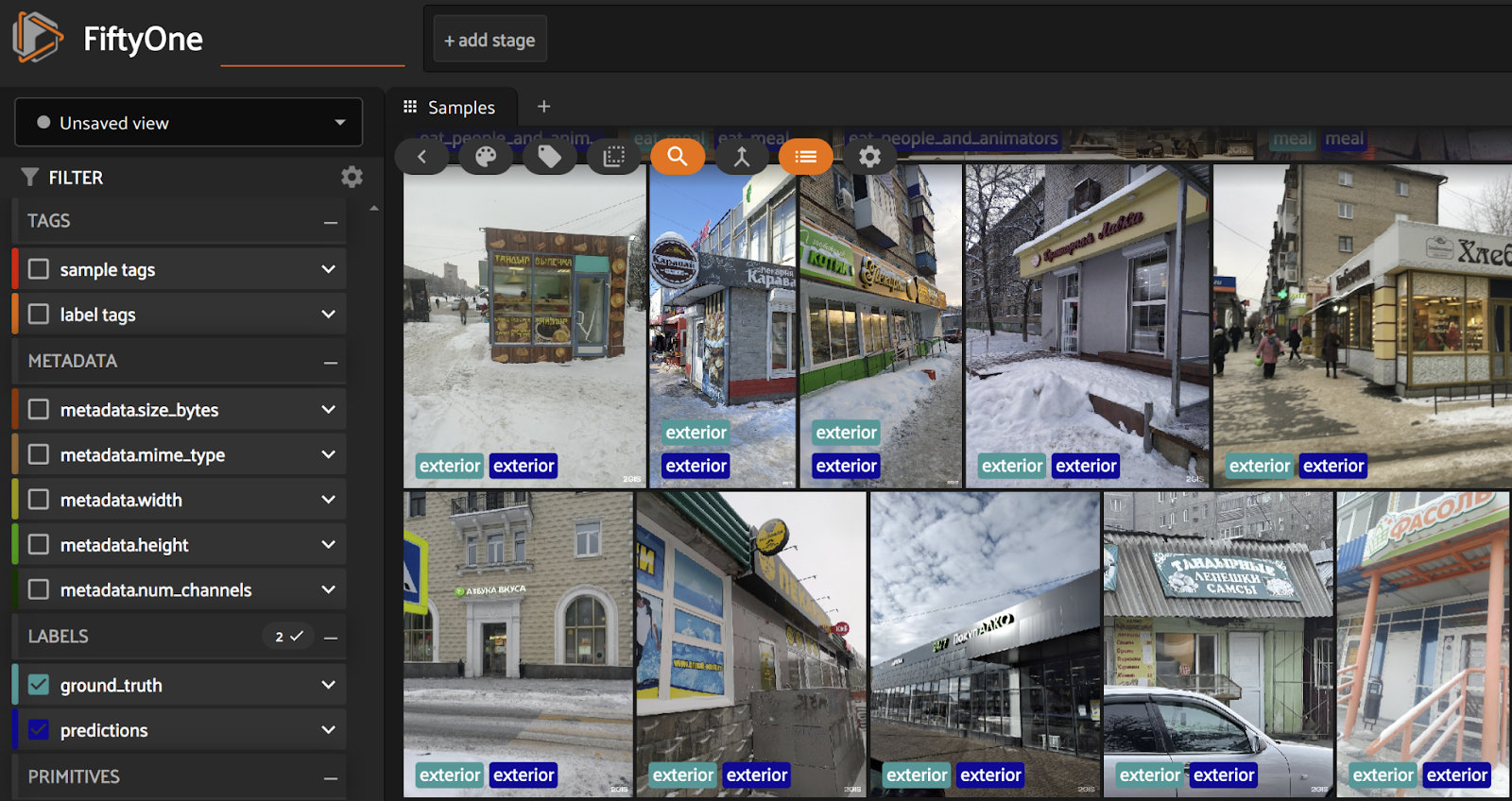
Task: Click the orange similarity search icon
Action: (678, 157)
